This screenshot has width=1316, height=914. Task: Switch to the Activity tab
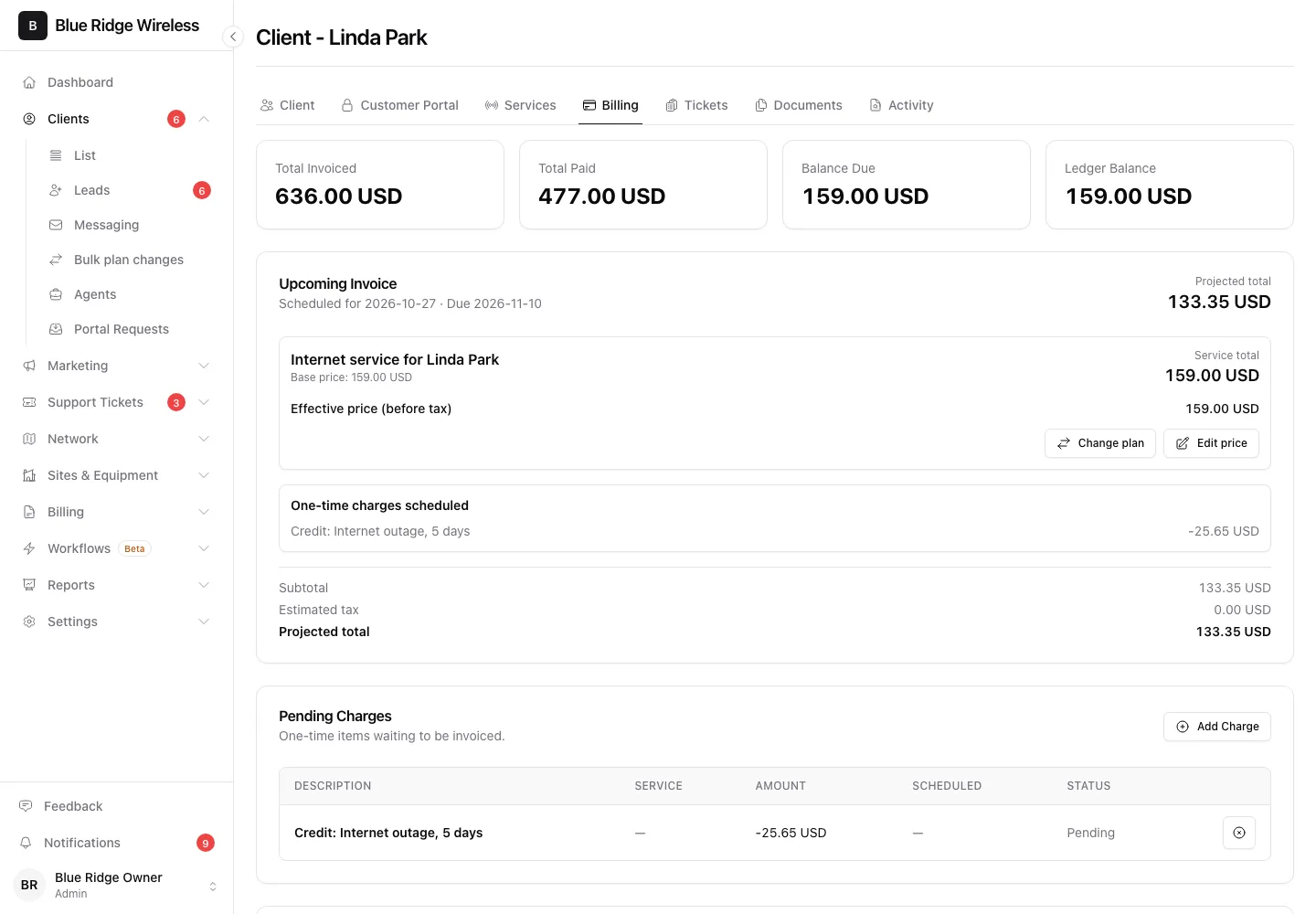pyautogui.click(x=901, y=105)
